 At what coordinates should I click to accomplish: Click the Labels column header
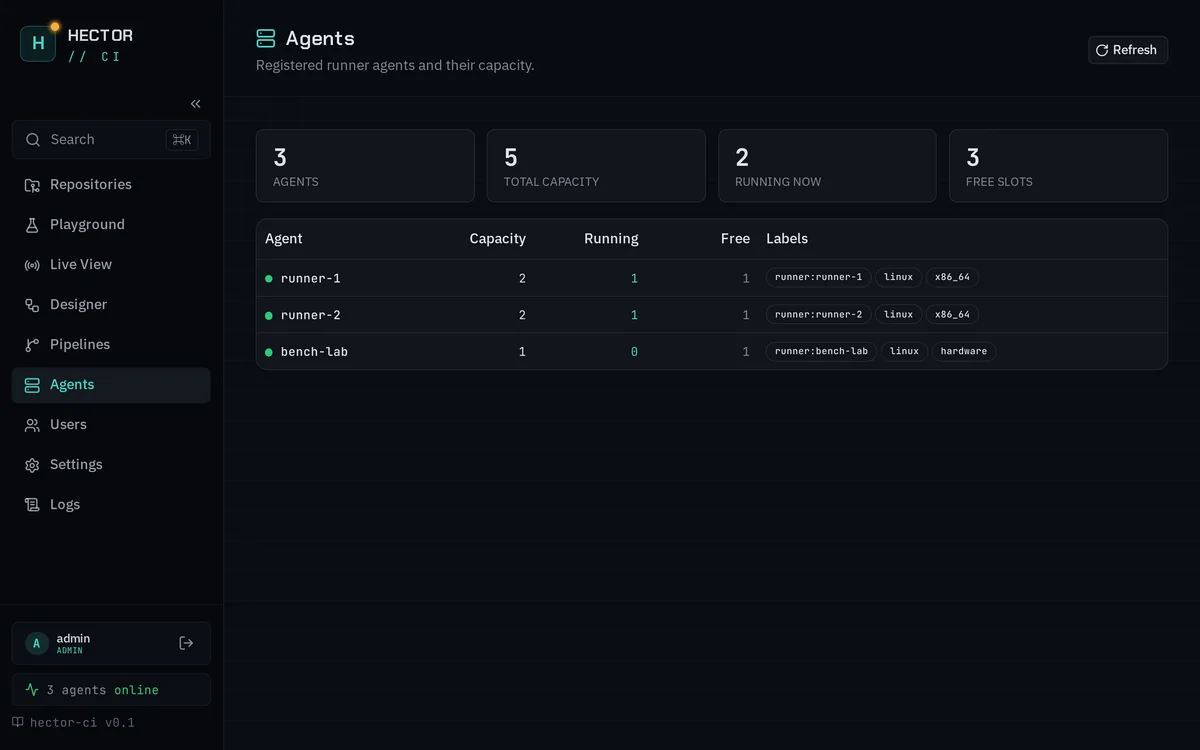point(787,239)
